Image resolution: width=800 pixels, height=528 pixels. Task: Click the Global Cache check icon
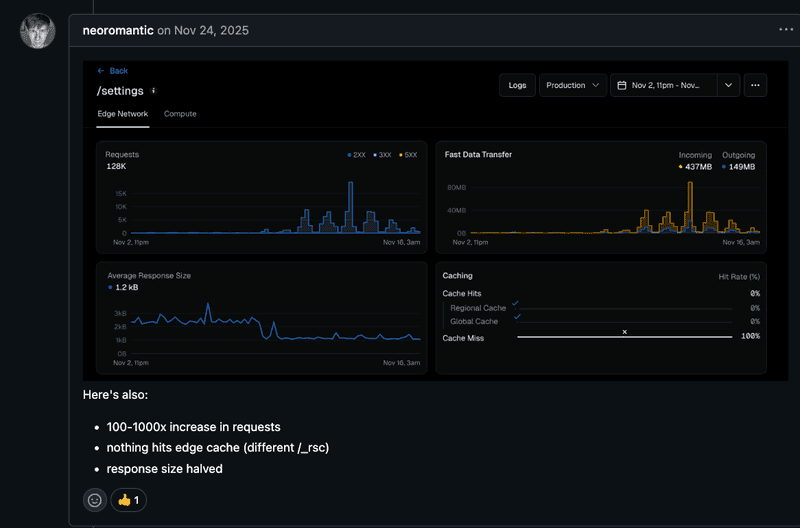click(x=517, y=317)
